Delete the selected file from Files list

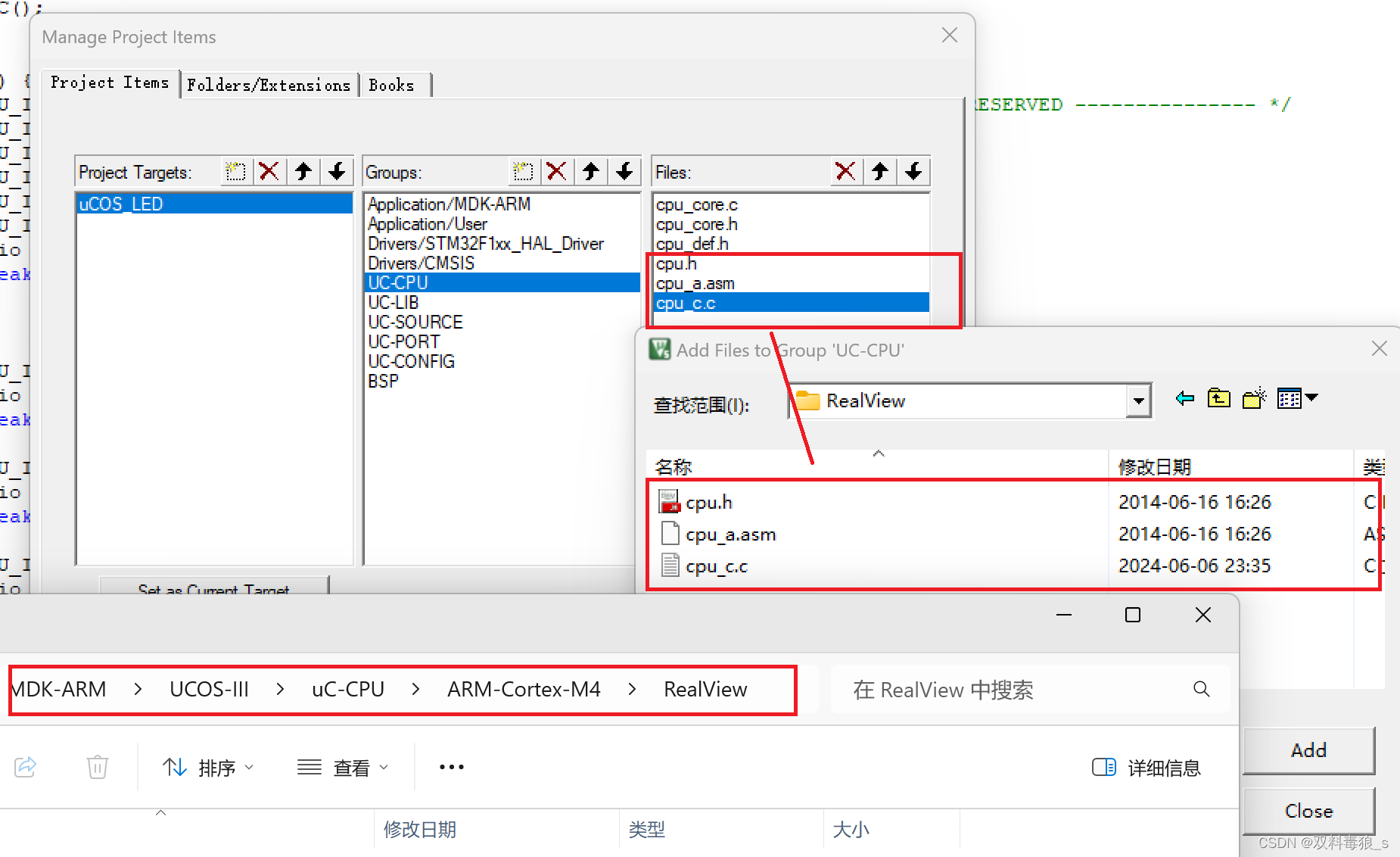(845, 172)
